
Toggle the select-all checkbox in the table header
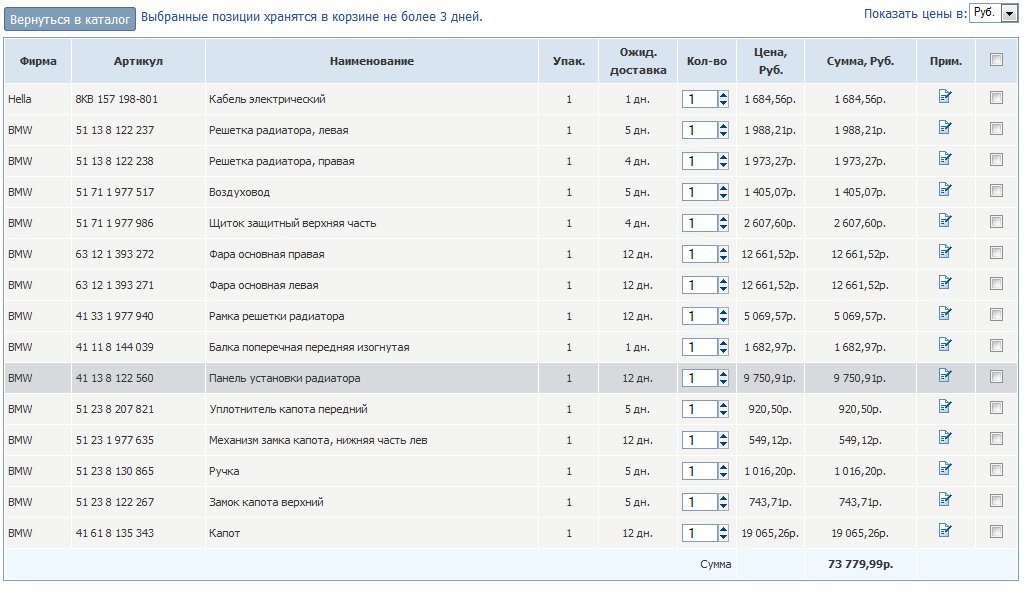[x=996, y=60]
